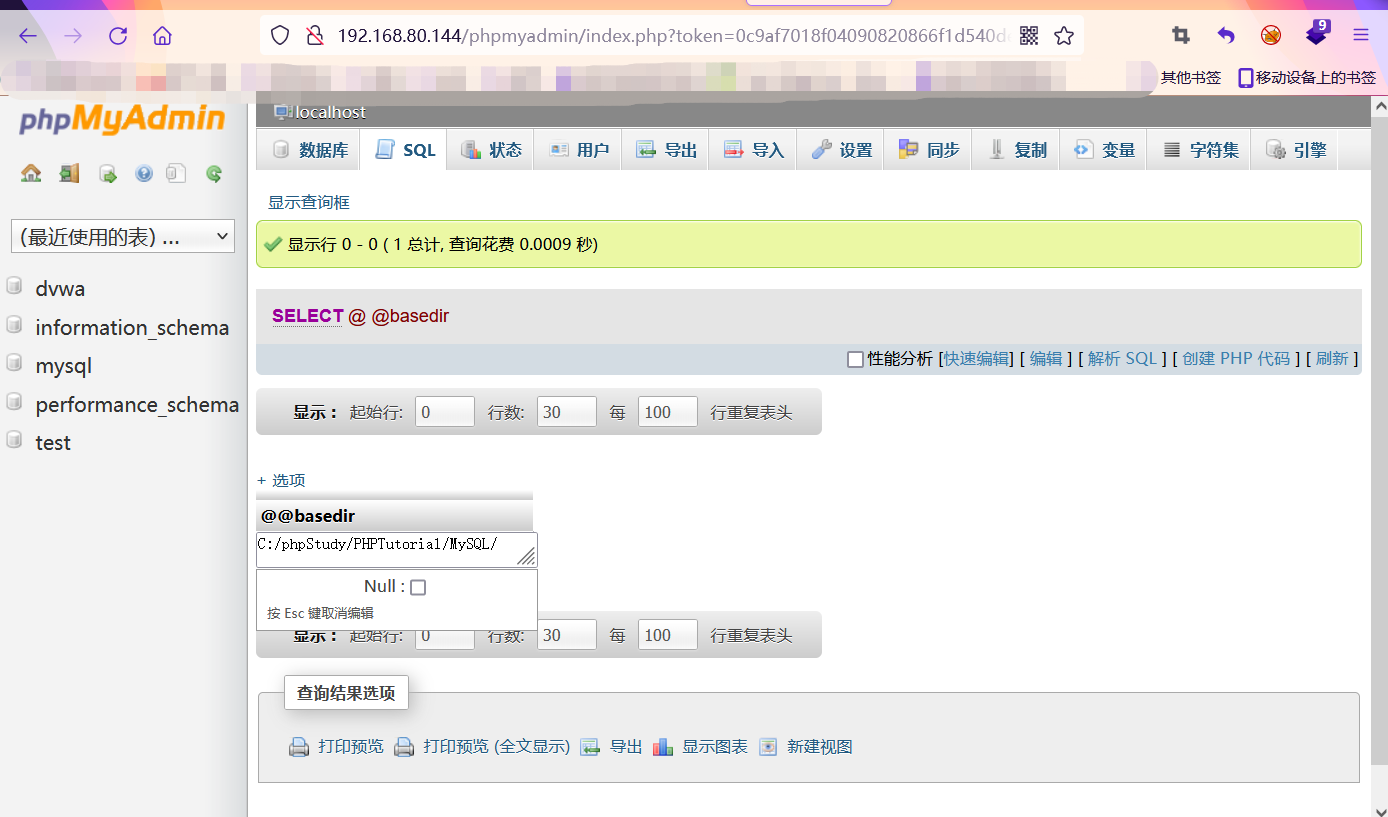Image resolution: width=1388 pixels, height=817 pixels.
Task: Click the 编辑 edit query link
Action: click(1046, 359)
